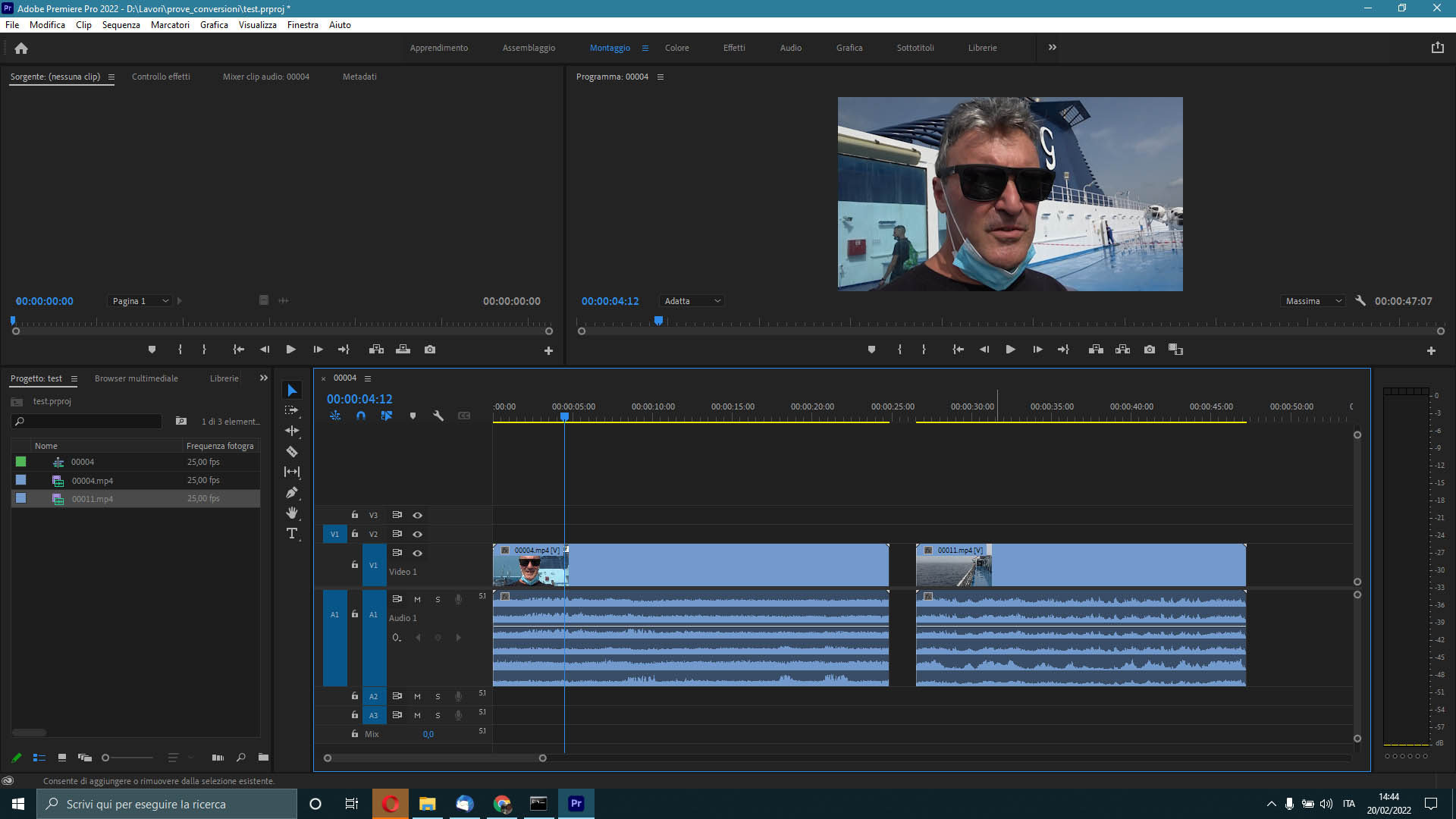Expand workspace overflow chevrons

1052,47
